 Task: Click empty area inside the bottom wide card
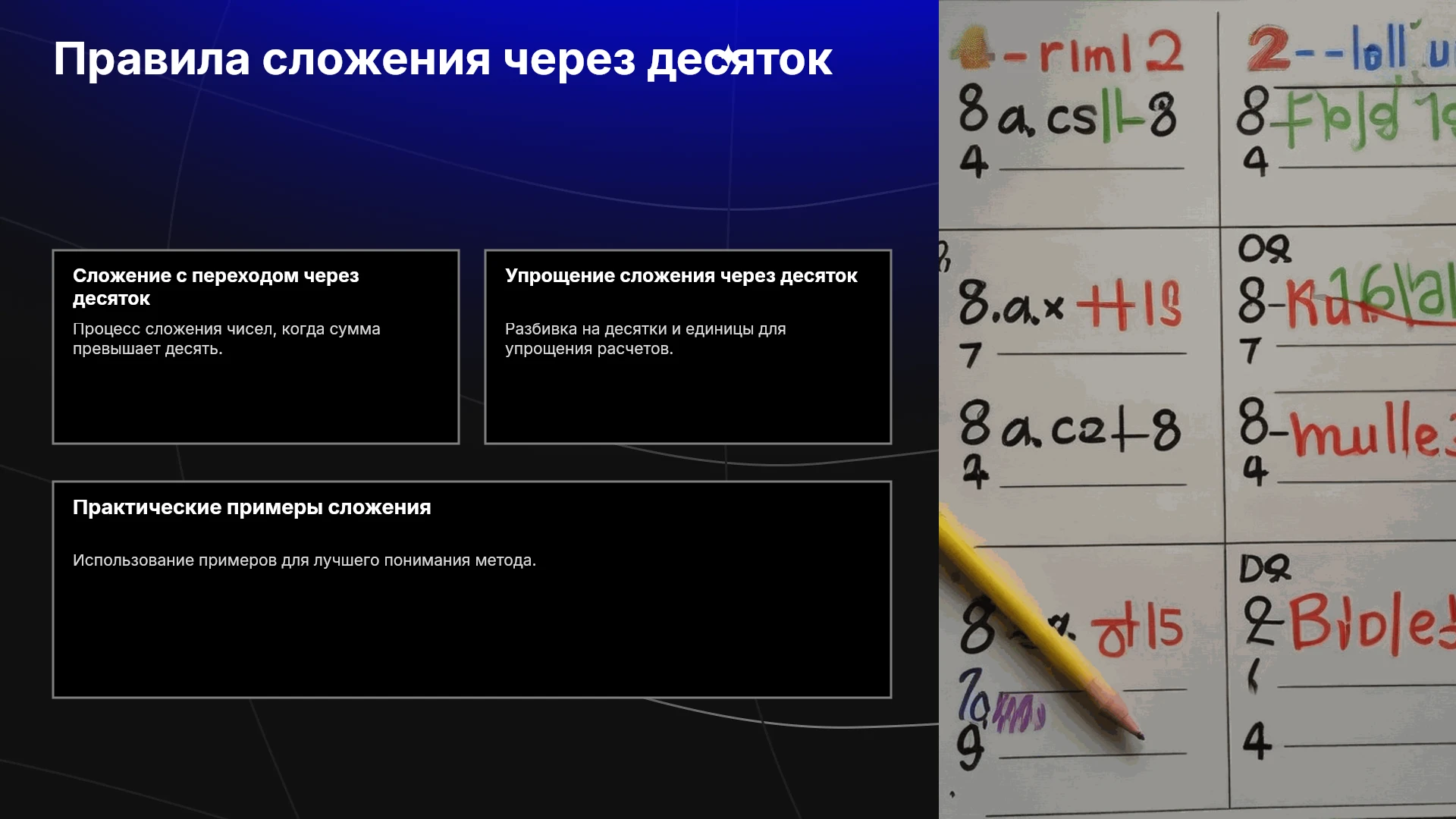point(472,637)
